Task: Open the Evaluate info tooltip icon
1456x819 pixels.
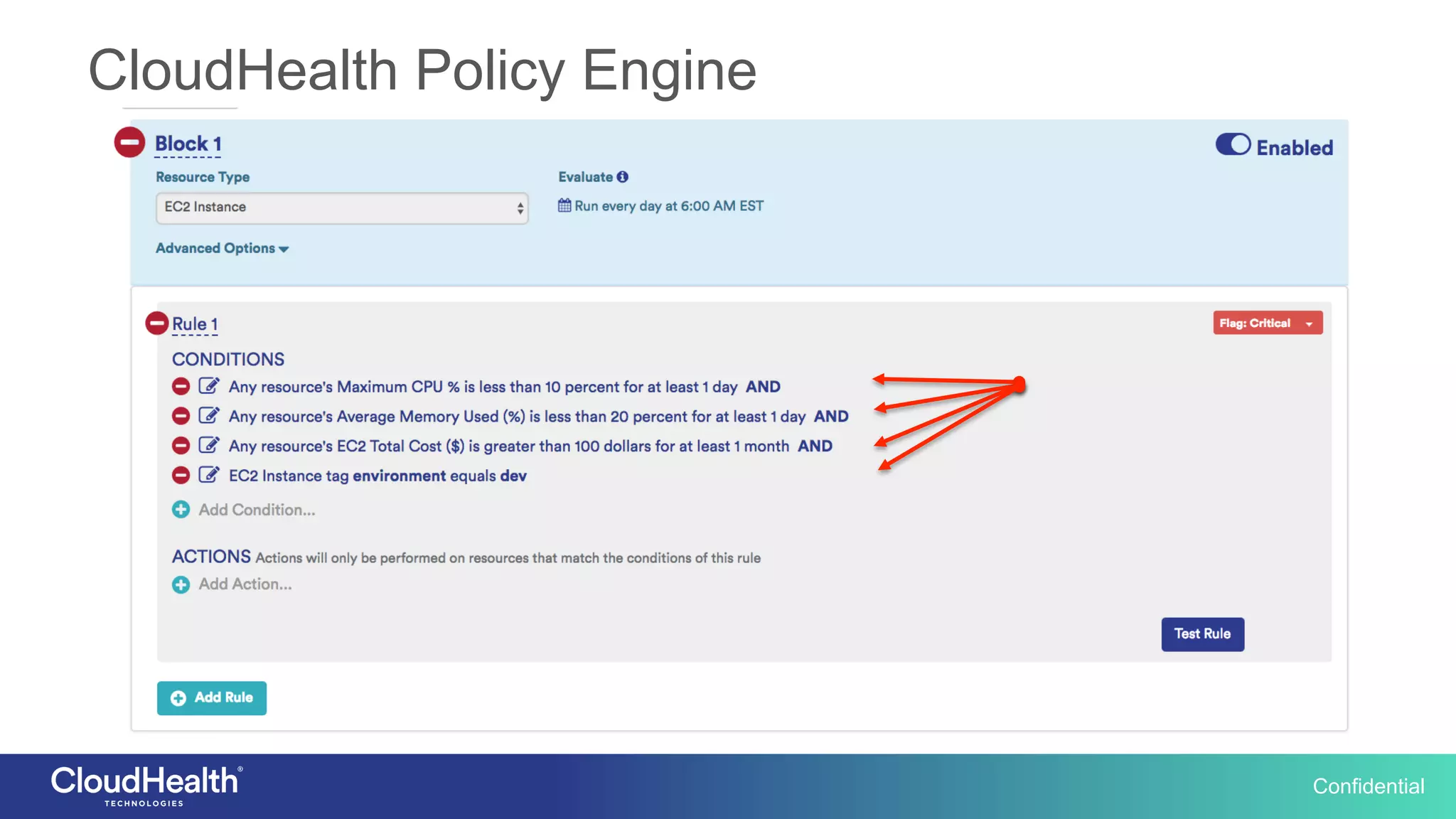Action: coord(623,177)
